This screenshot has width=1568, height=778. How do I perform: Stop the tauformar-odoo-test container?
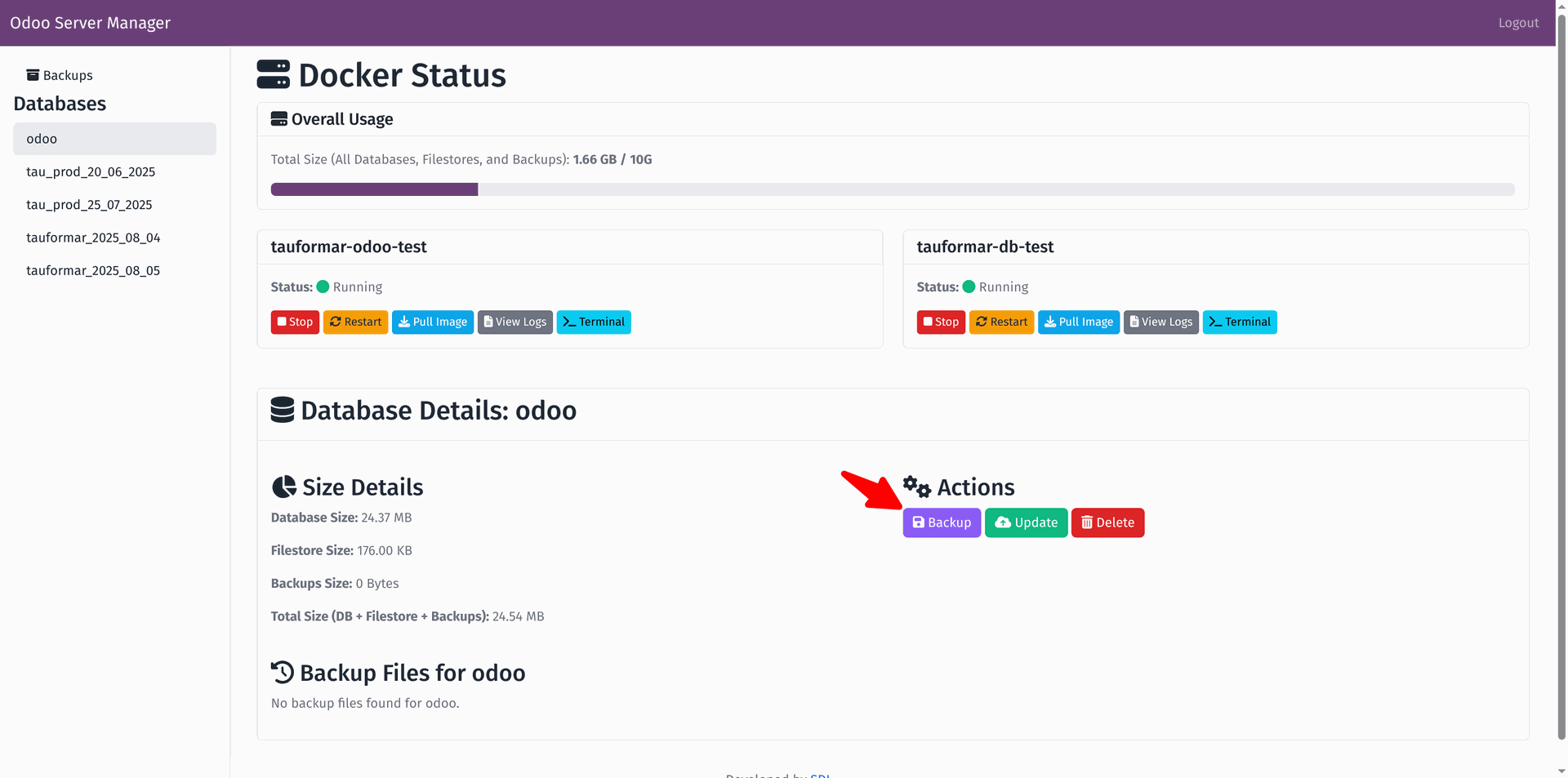[x=295, y=322]
